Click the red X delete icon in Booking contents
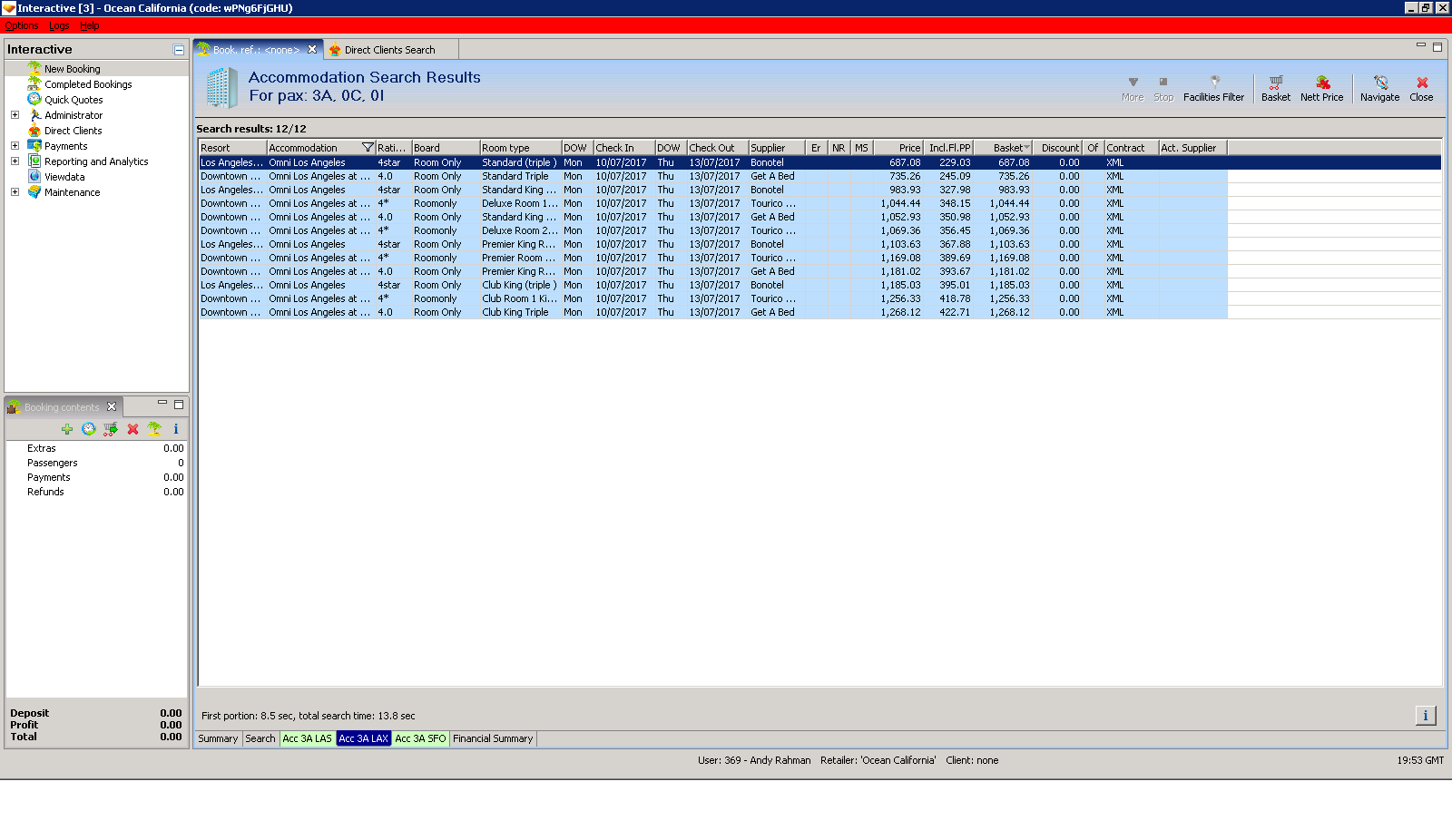The height and width of the screenshot is (840, 1452). [132, 429]
